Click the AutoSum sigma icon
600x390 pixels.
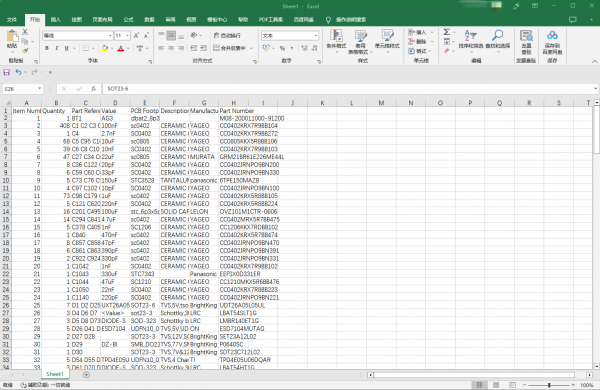click(447, 32)
